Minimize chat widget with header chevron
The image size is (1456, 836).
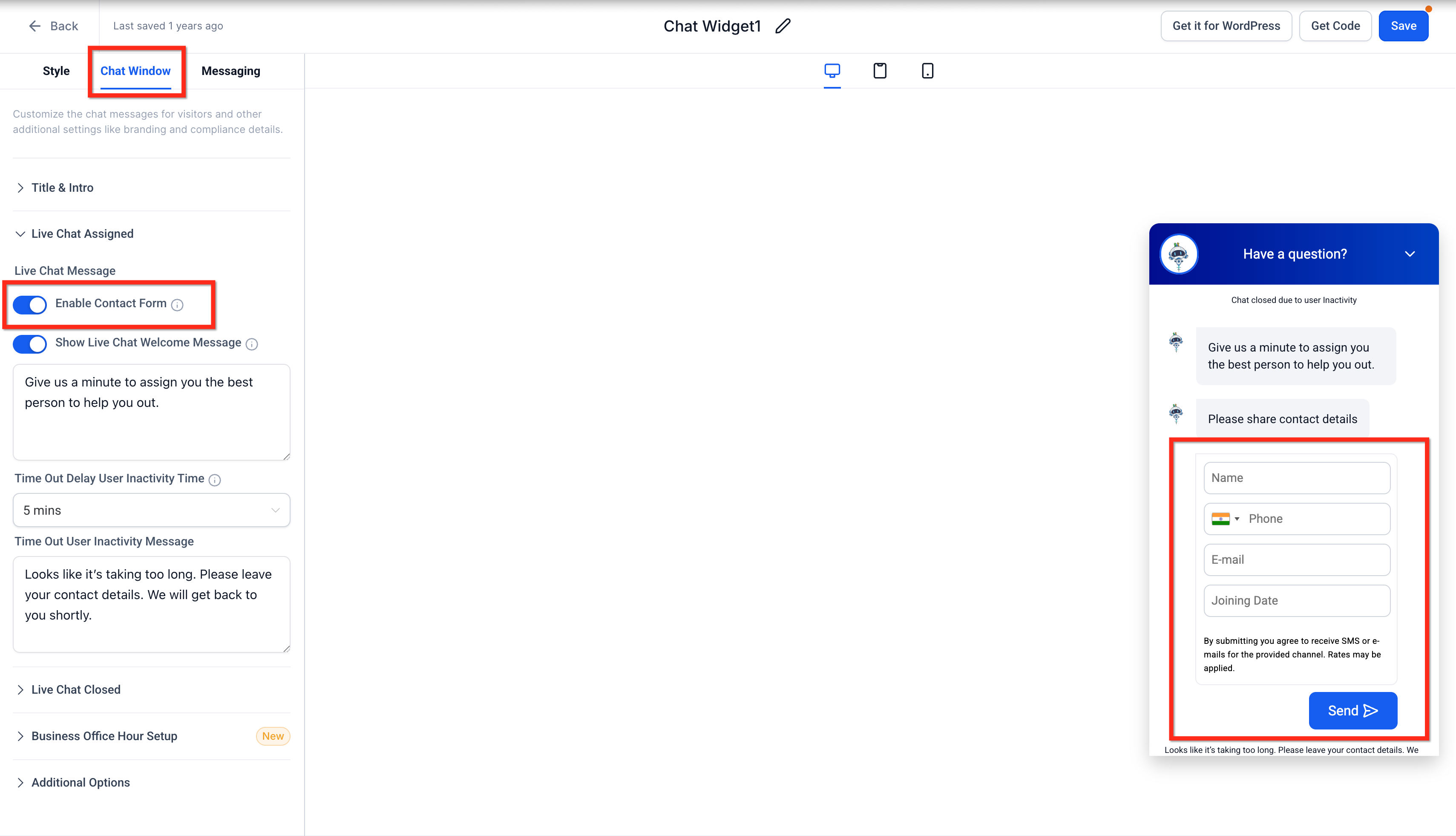point(1410,254)
